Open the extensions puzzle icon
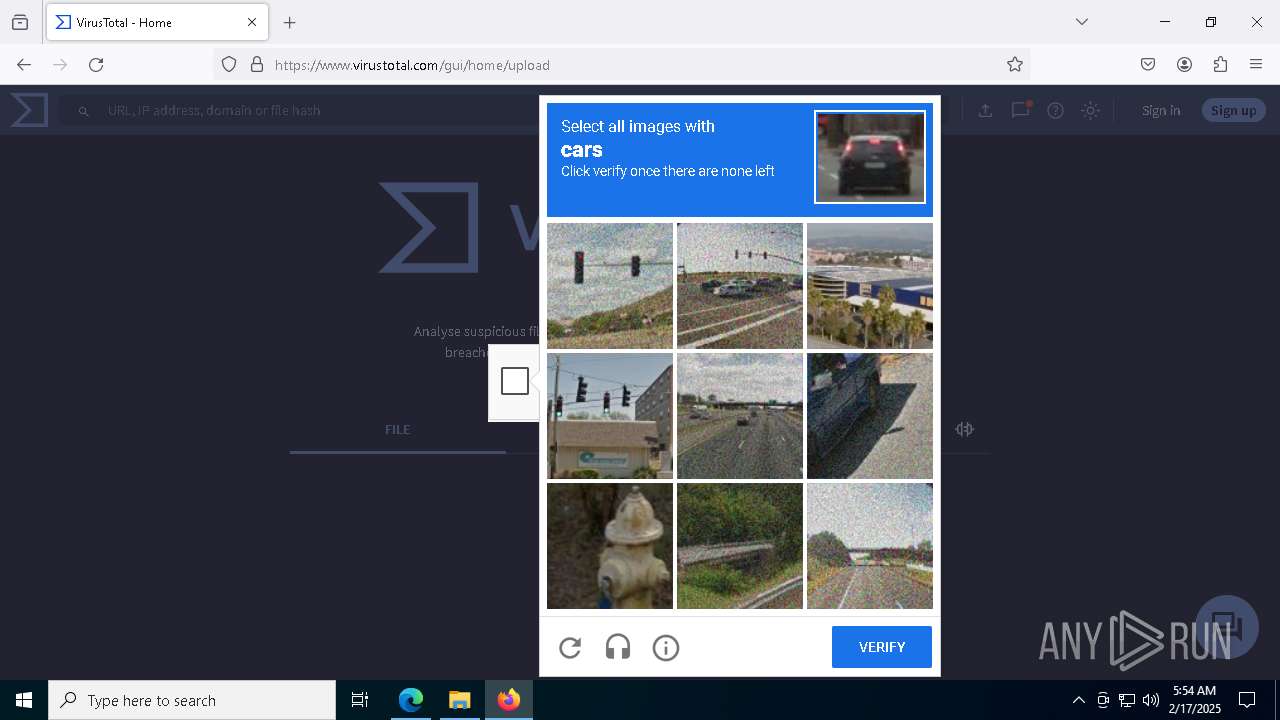This screenshot has width=1280, height=720. click(x=1220, y=65)
